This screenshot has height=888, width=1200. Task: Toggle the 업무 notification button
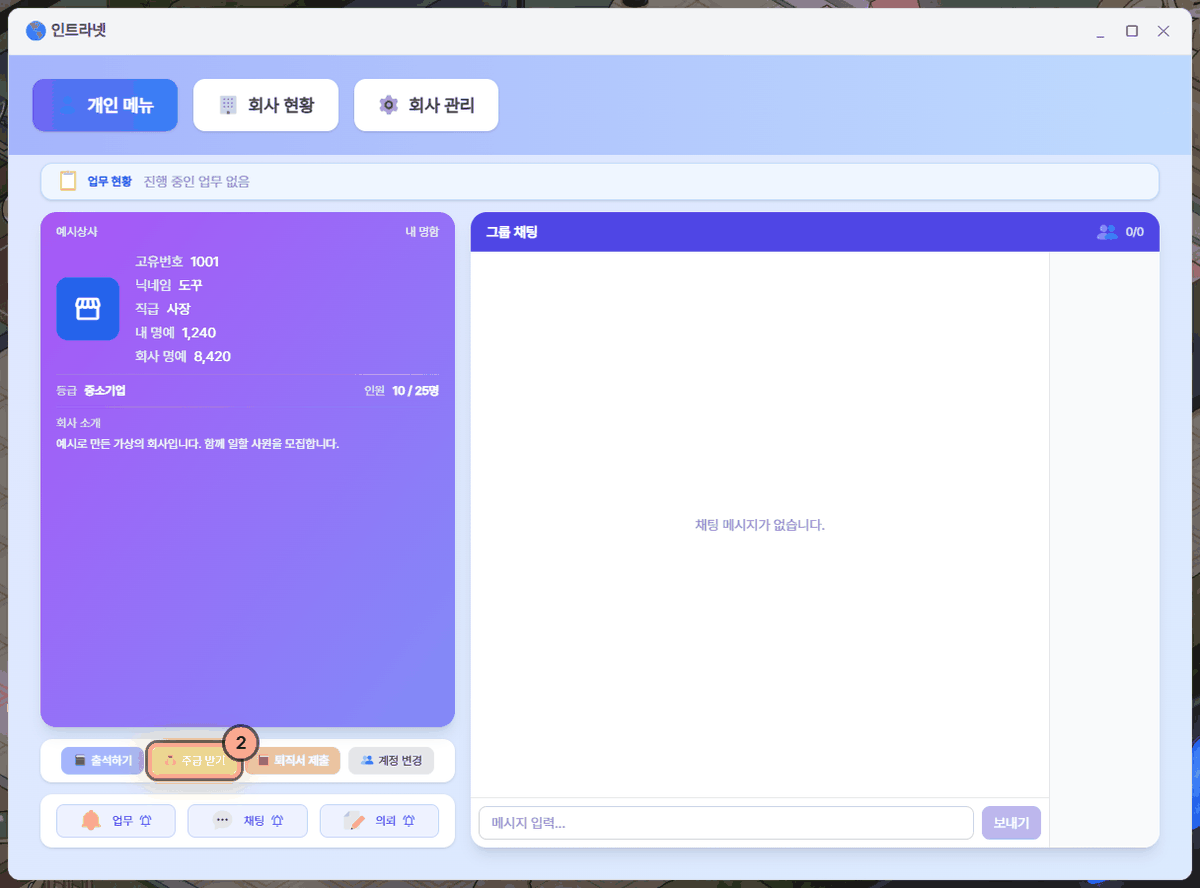pyautogui.click(x=116, y=821)
